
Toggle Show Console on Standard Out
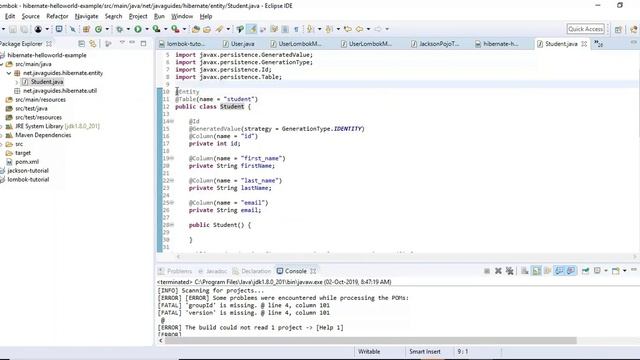pos(559,271)
